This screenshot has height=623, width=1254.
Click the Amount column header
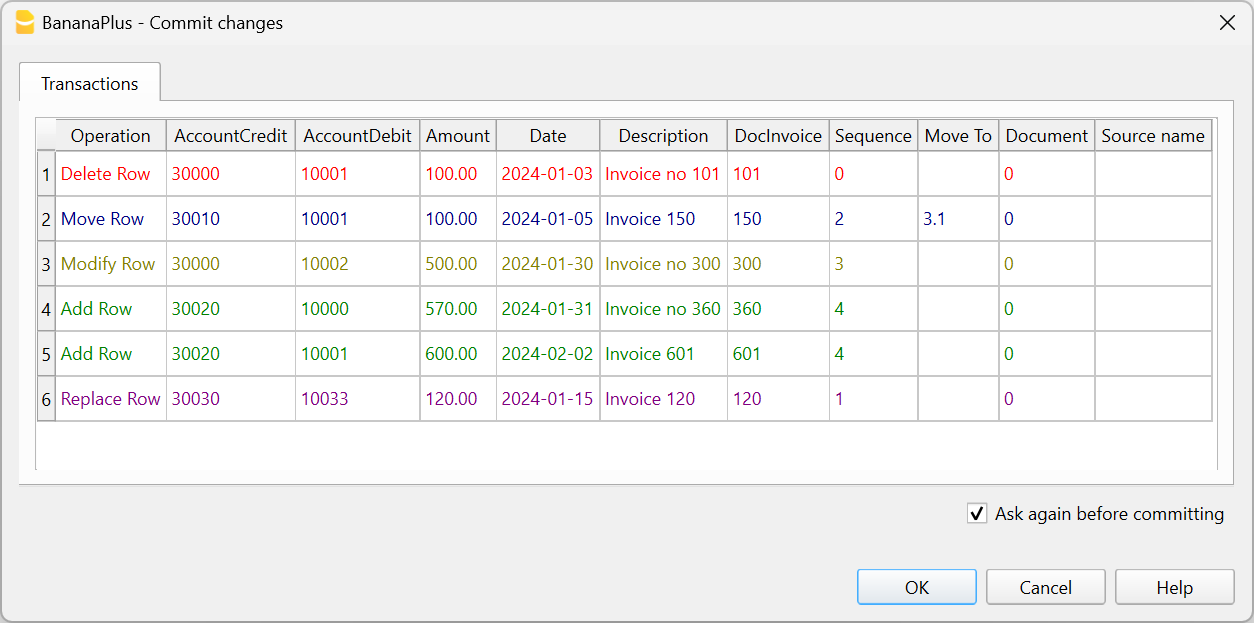[458, 136]
